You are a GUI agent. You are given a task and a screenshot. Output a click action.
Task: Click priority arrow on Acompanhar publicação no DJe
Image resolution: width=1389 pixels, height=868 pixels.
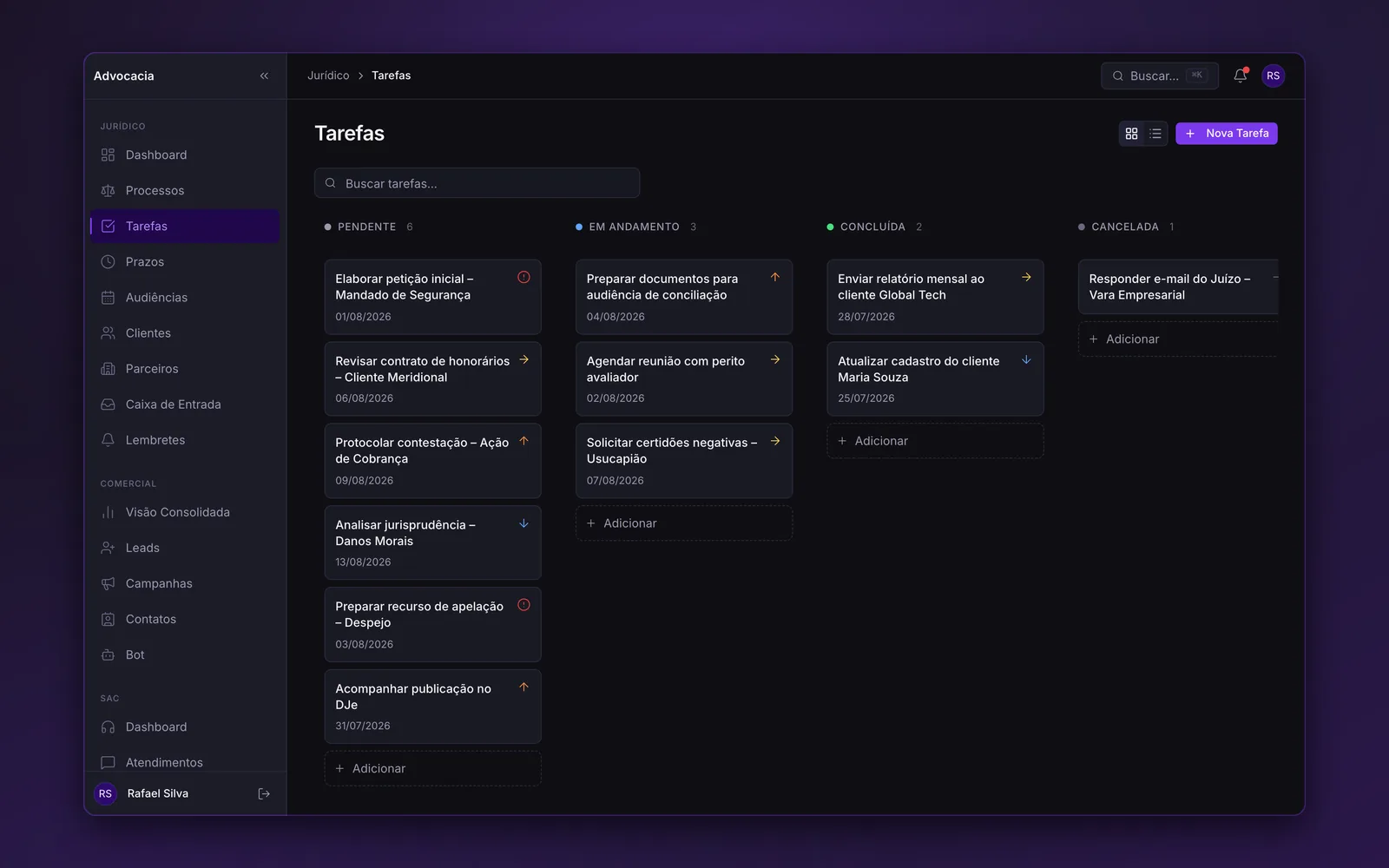click(x=523, y=687)
